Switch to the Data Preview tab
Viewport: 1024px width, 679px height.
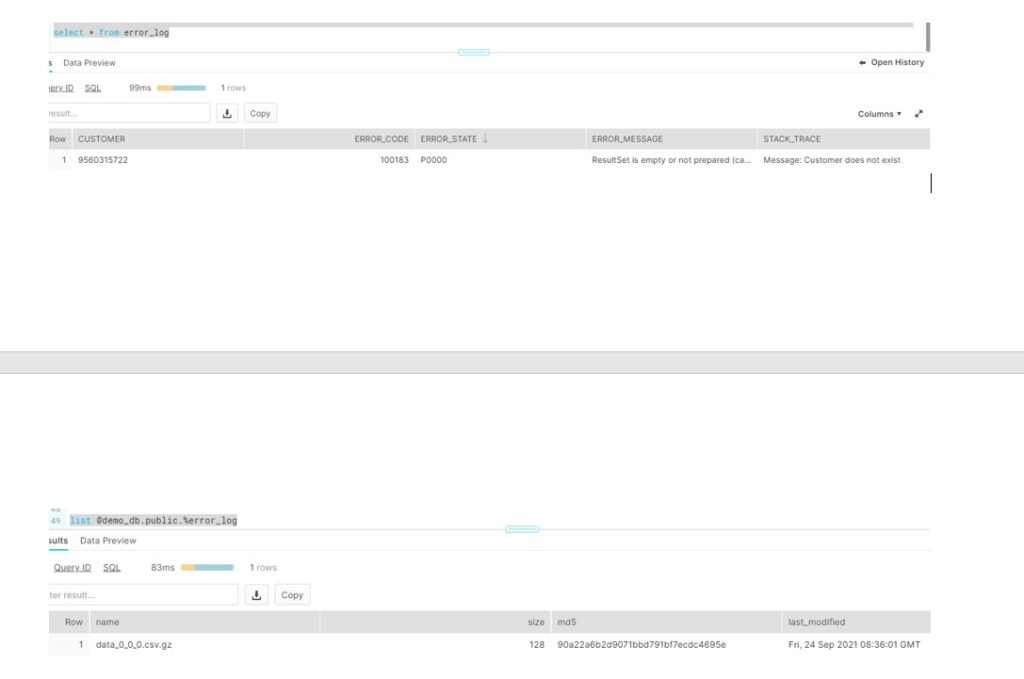(x=89, y=62)
